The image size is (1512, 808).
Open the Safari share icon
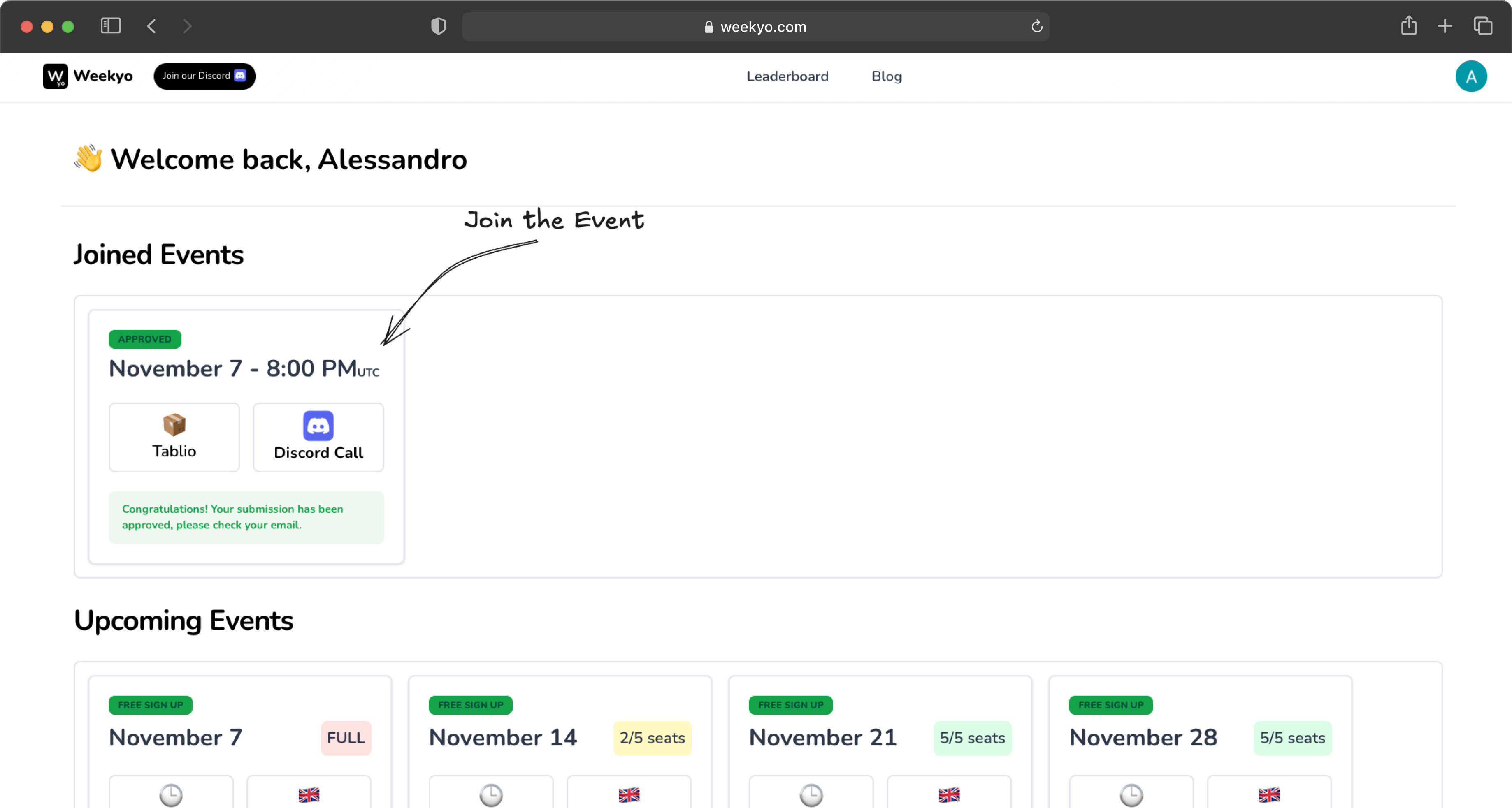(1409, 26)
